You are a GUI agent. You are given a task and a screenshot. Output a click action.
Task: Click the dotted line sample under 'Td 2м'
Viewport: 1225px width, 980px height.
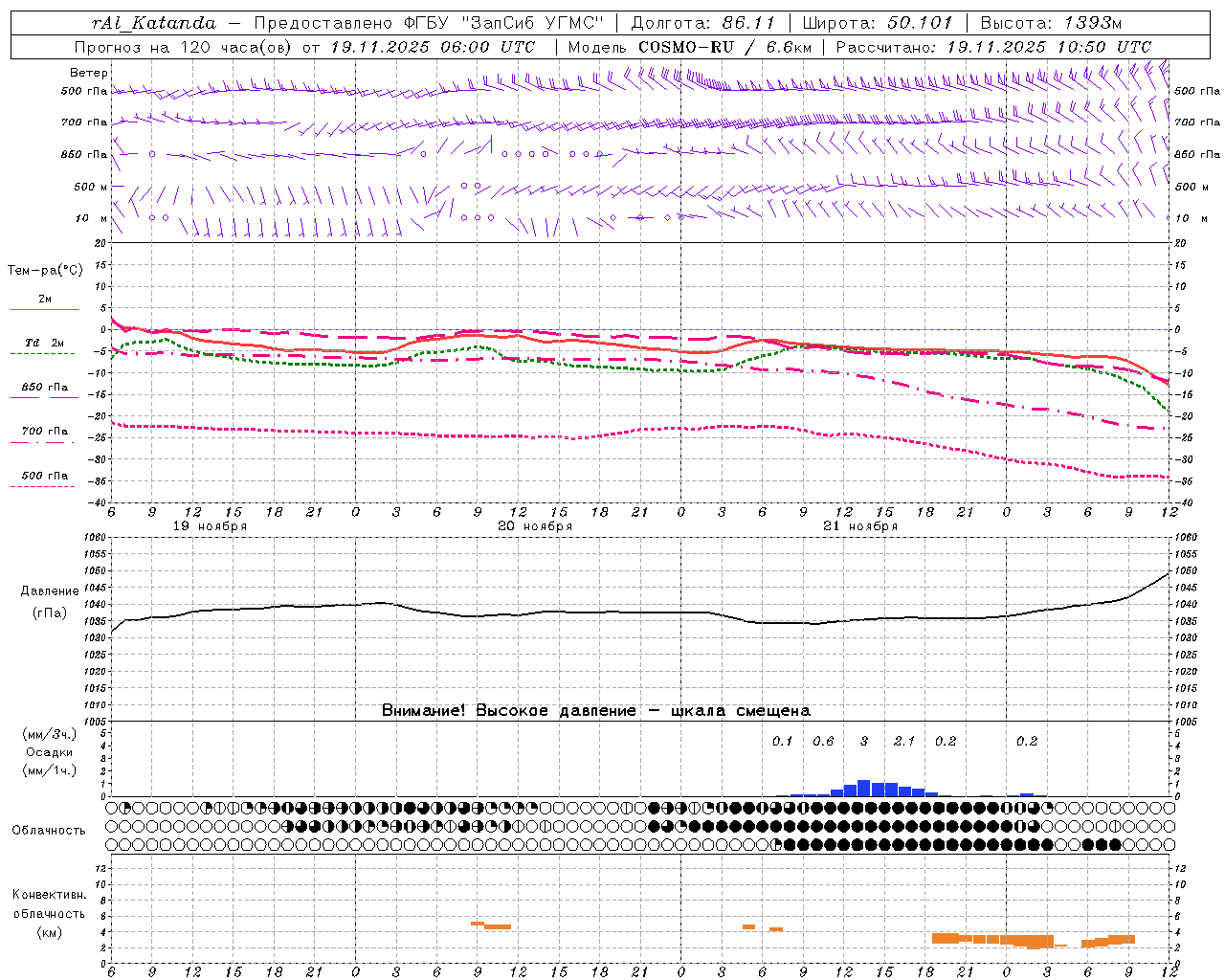tap(44, 353)
